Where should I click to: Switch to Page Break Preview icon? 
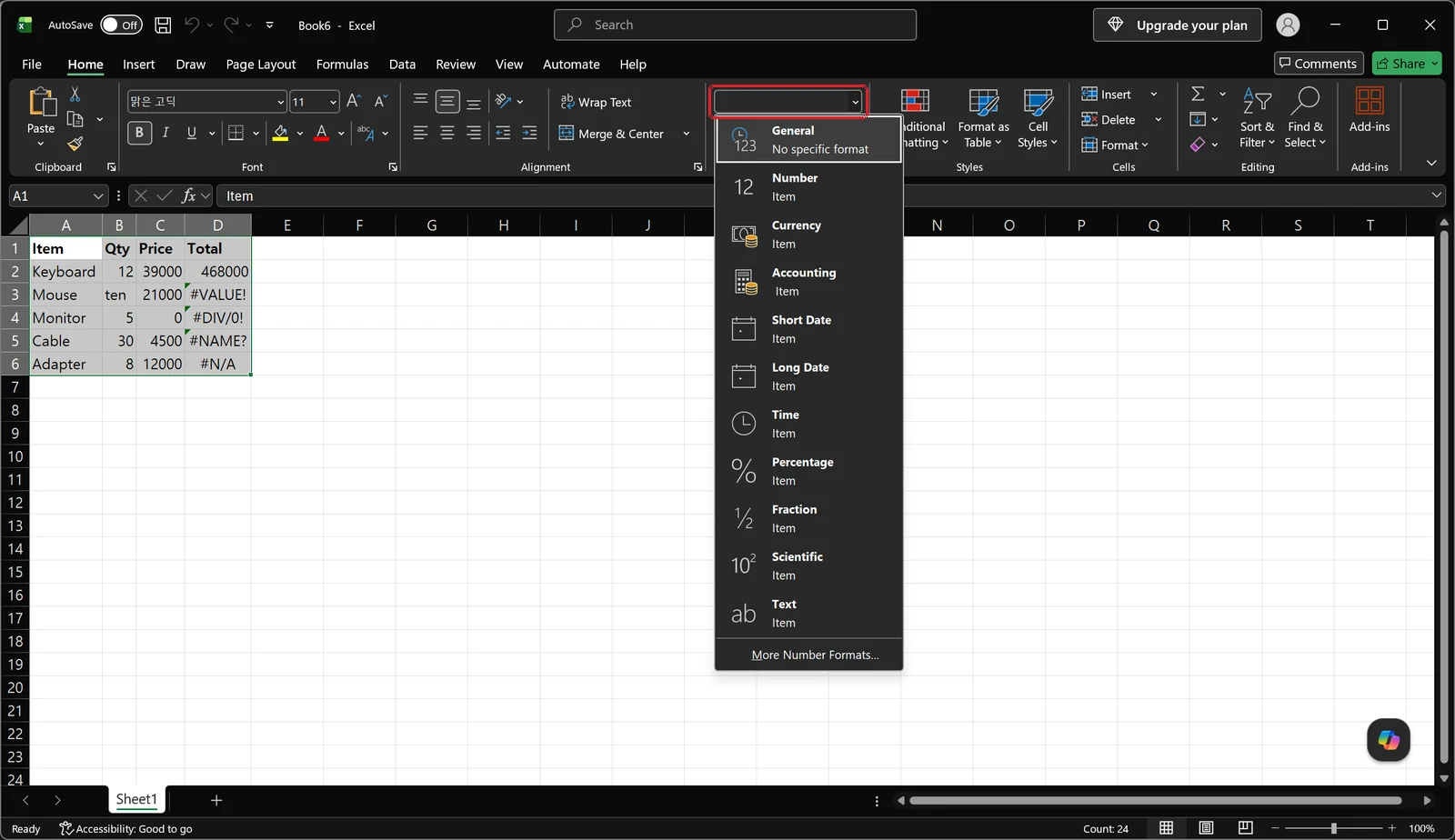[x=1246, y=828]
